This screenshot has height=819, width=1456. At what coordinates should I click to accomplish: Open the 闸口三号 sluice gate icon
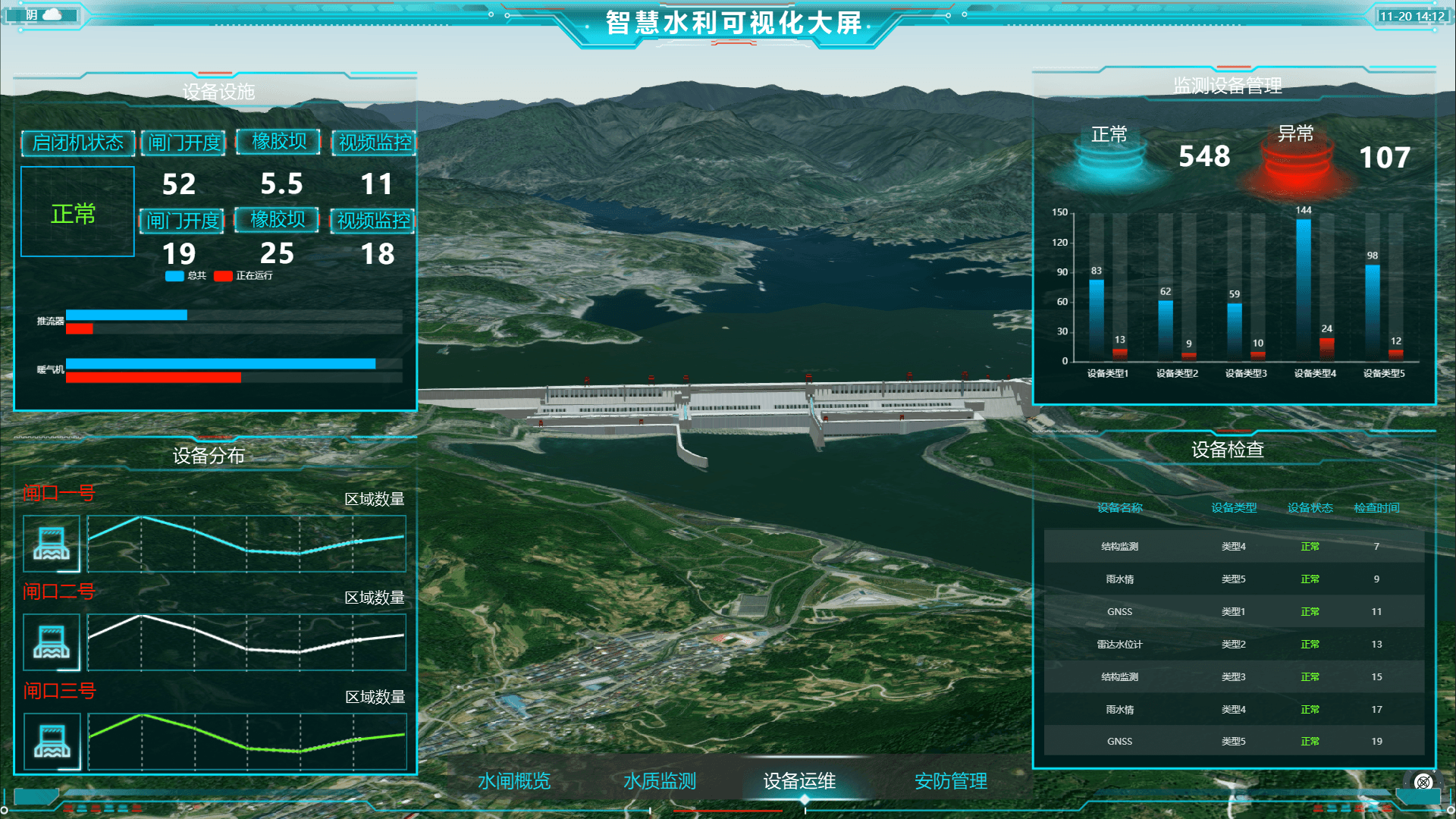52,742
